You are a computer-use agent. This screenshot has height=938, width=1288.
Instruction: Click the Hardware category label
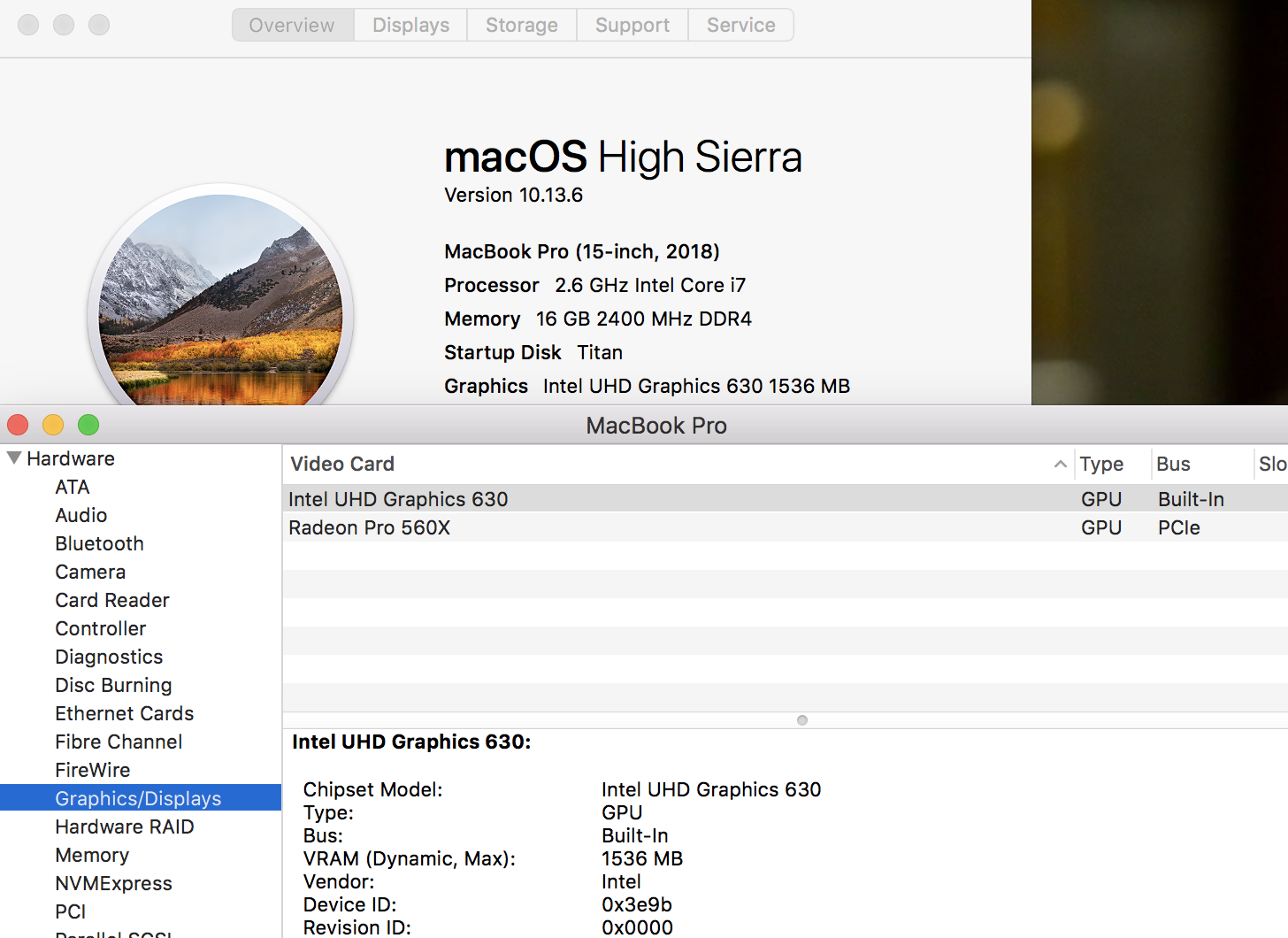[71, 458]
